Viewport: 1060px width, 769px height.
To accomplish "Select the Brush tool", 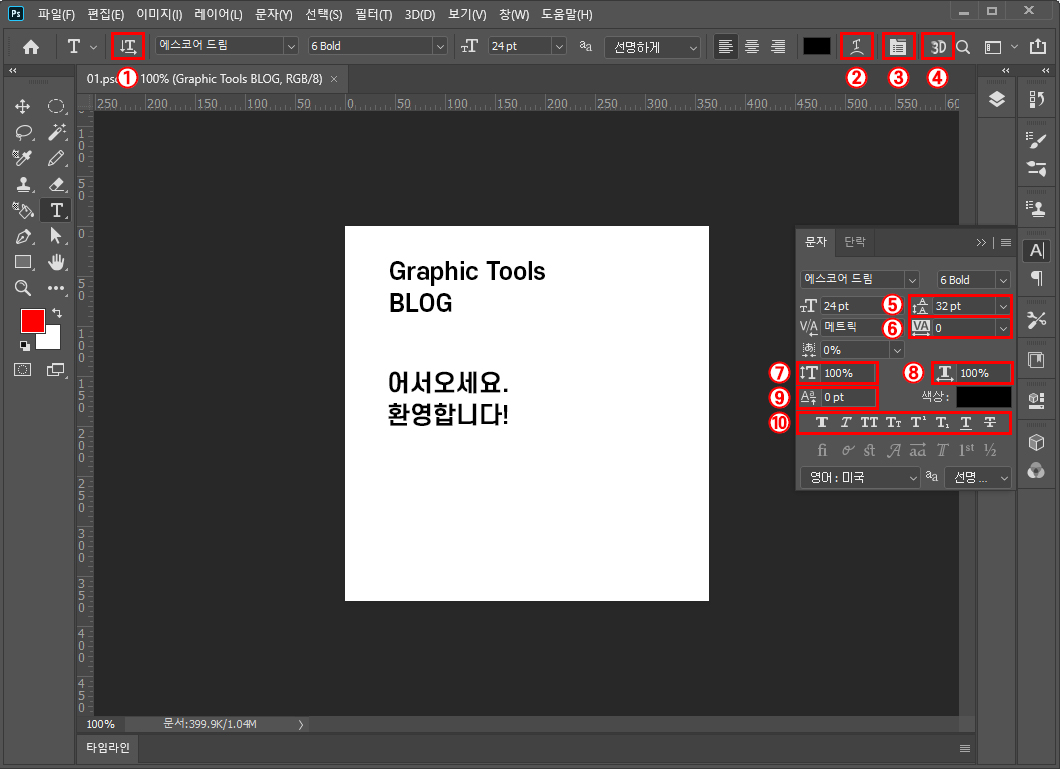I will [x=56, y=157].
